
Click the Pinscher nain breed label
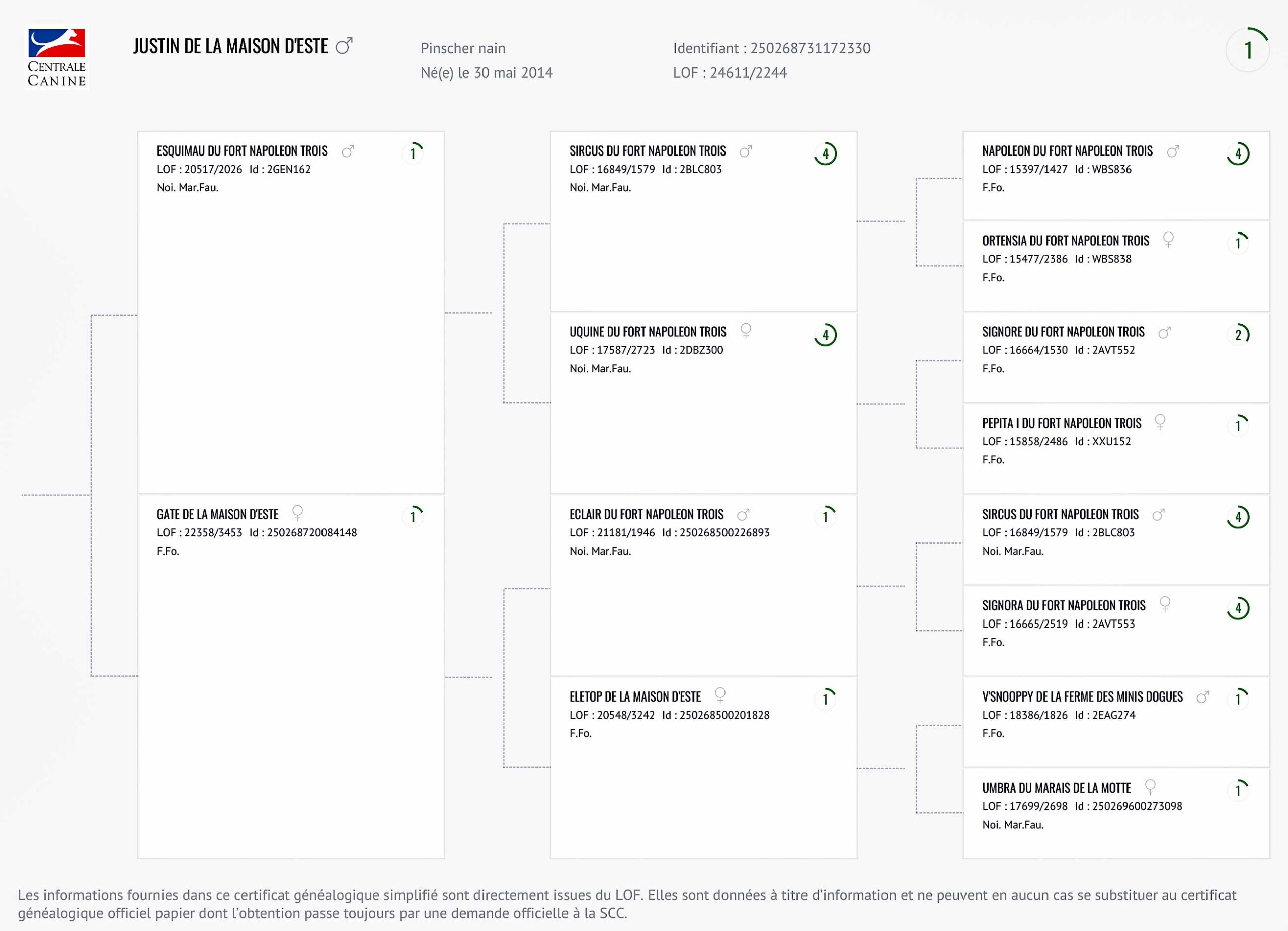click(x=463, y=48)
